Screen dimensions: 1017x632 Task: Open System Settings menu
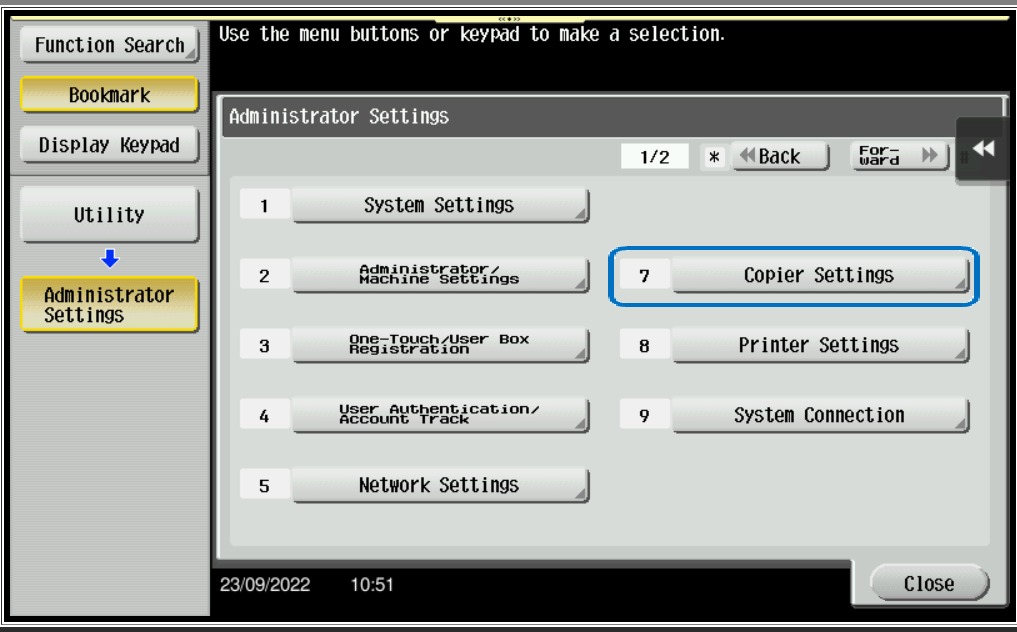[438, 206]
